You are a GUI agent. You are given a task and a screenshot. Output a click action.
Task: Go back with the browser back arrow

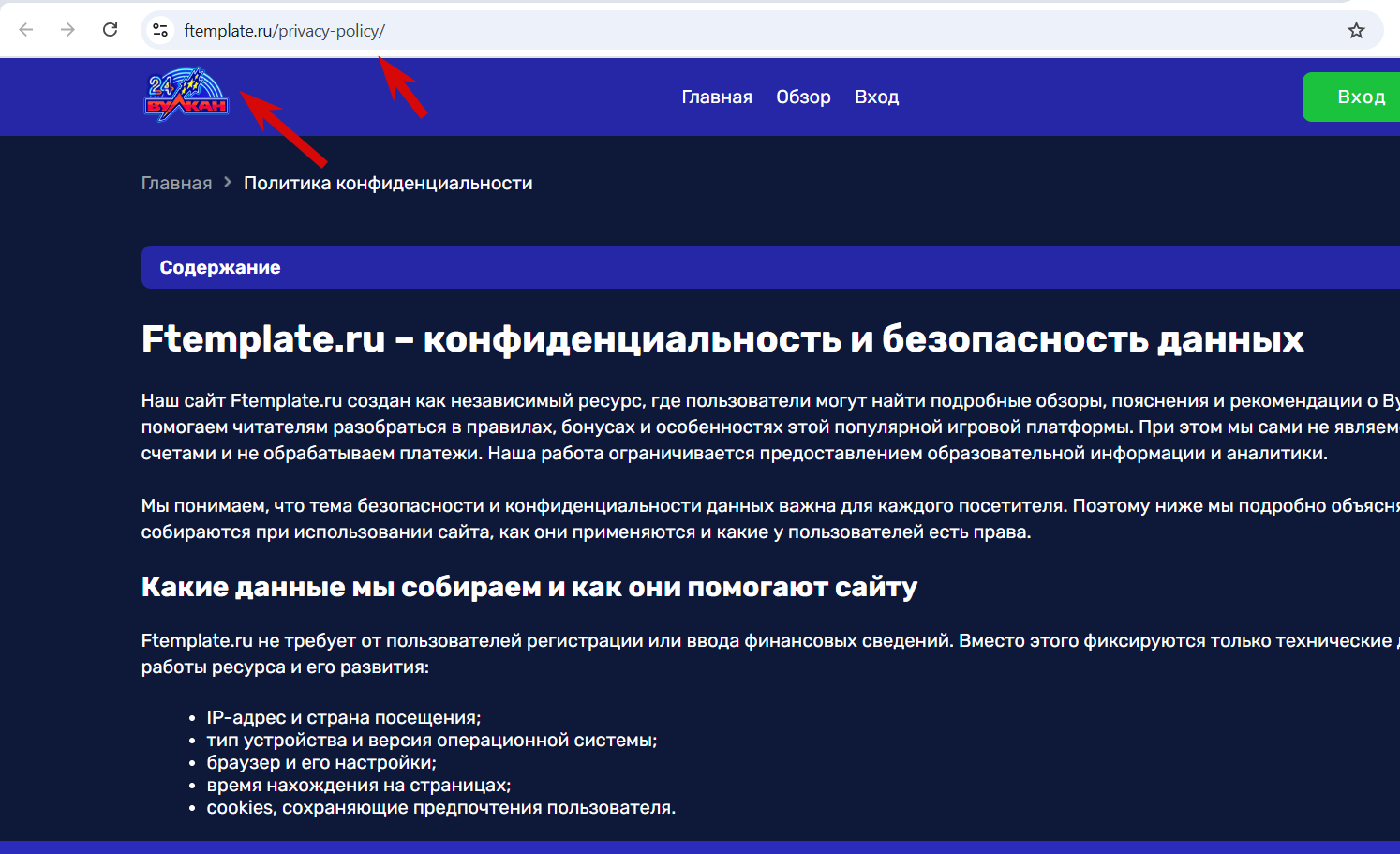tap(26, 30)
